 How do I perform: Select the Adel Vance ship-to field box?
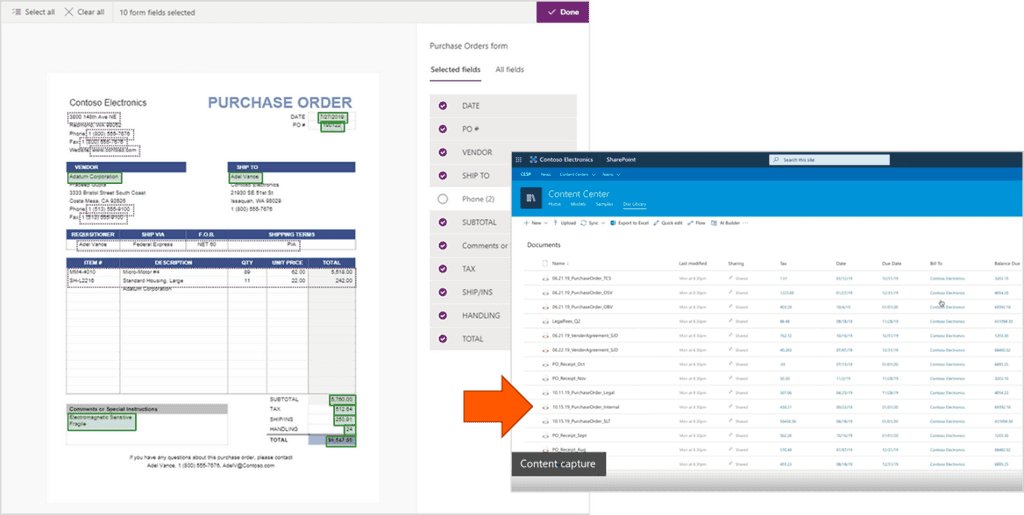click(x=245, y=177)
